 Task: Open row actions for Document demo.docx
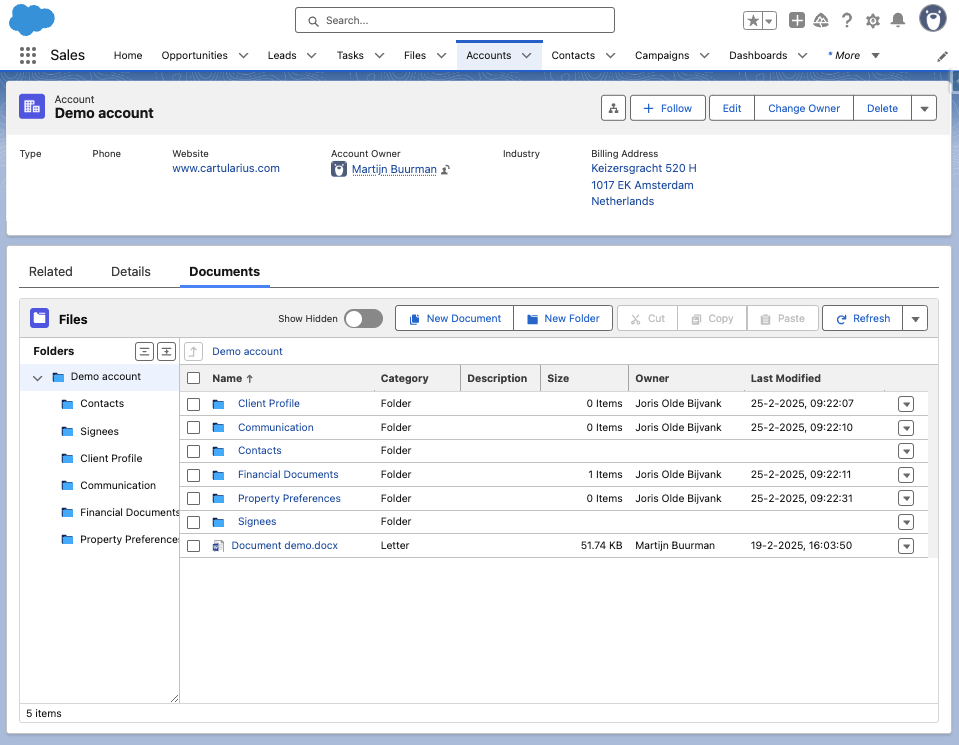[x=906, y=546]
